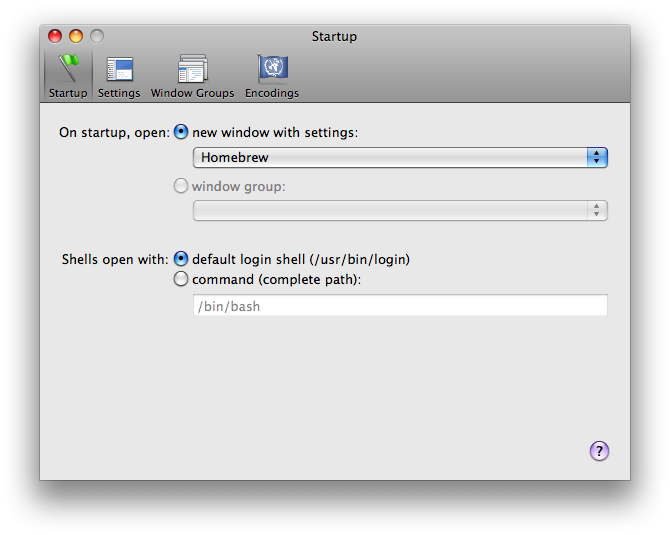670x535 pixels.
Task: Select 'command (complete path)' radio button
Action: coord(181,279)
